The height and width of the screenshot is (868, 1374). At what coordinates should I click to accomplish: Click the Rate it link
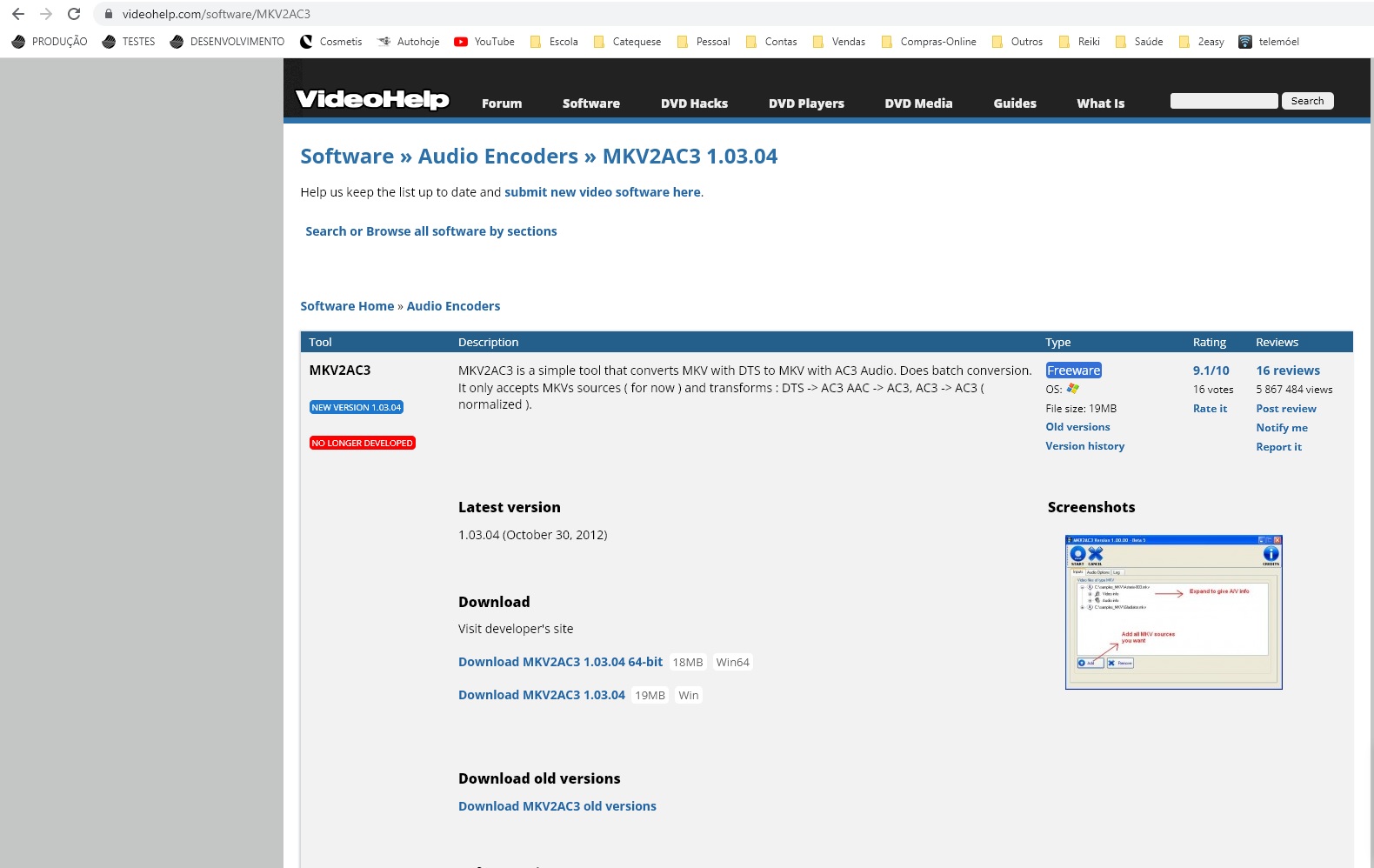coord(1210,409)
